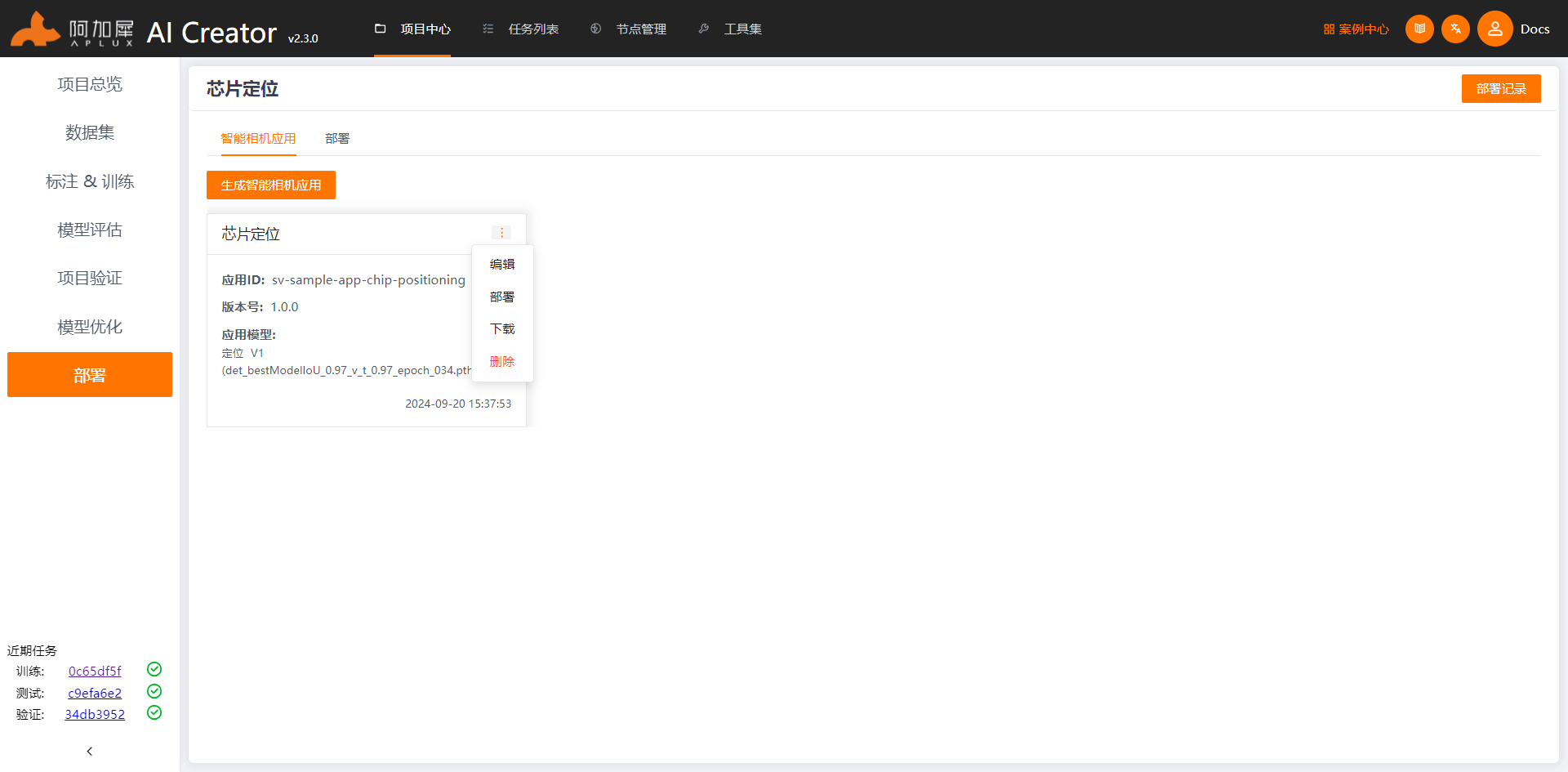Open 任务列表 in top navigation
Image resolution: width=1568 pixels, height=772 pixels.
(533, 29)
